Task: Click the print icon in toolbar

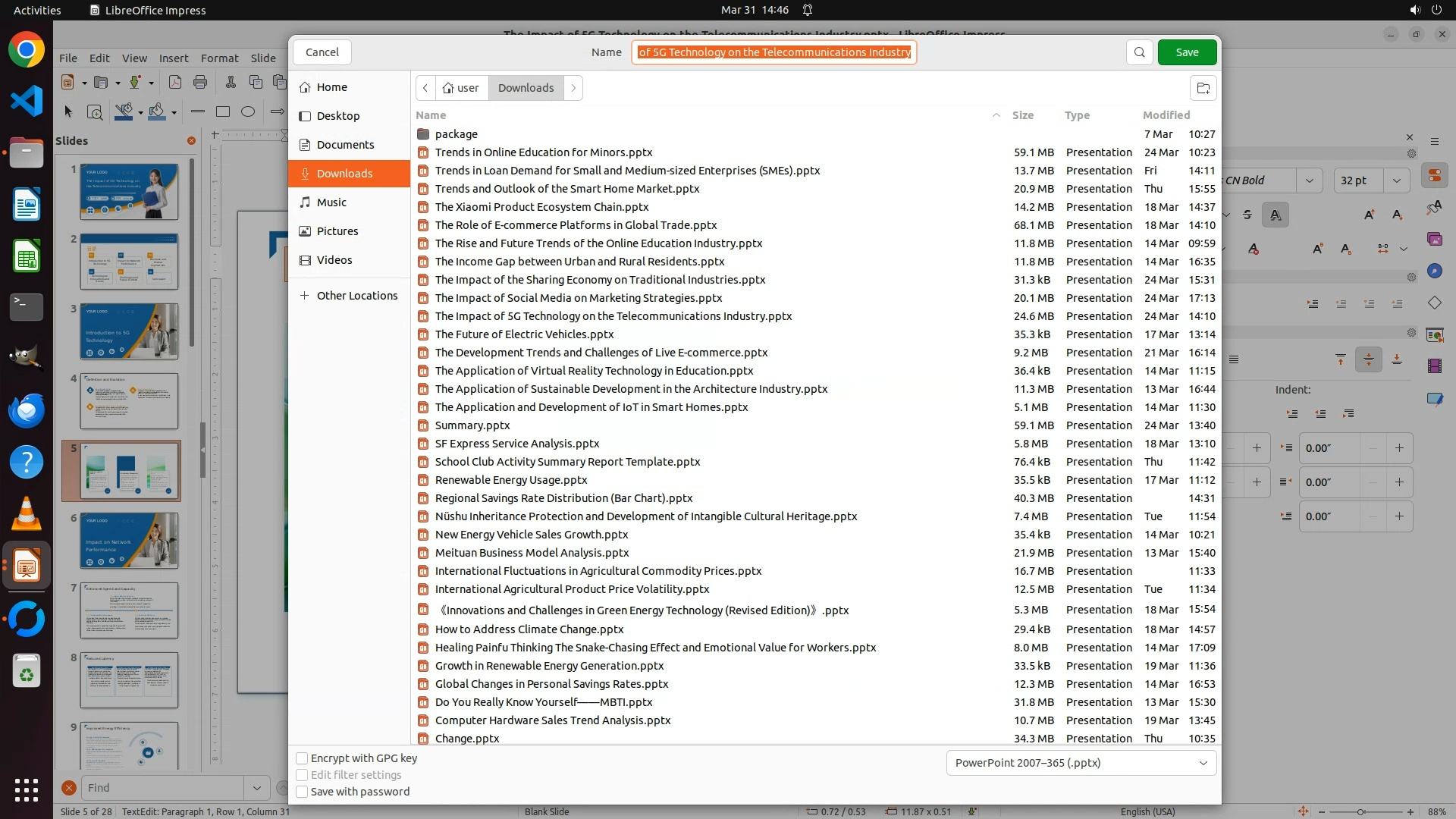Action: coord(200,82)
